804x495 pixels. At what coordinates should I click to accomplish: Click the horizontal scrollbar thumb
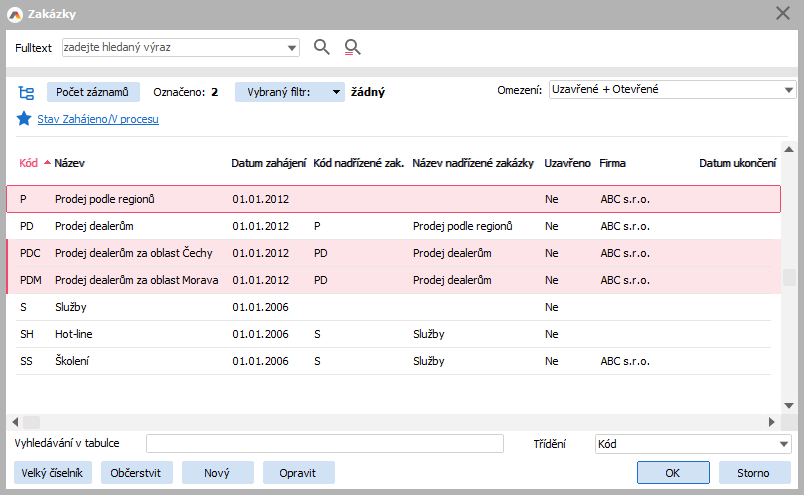31,422
